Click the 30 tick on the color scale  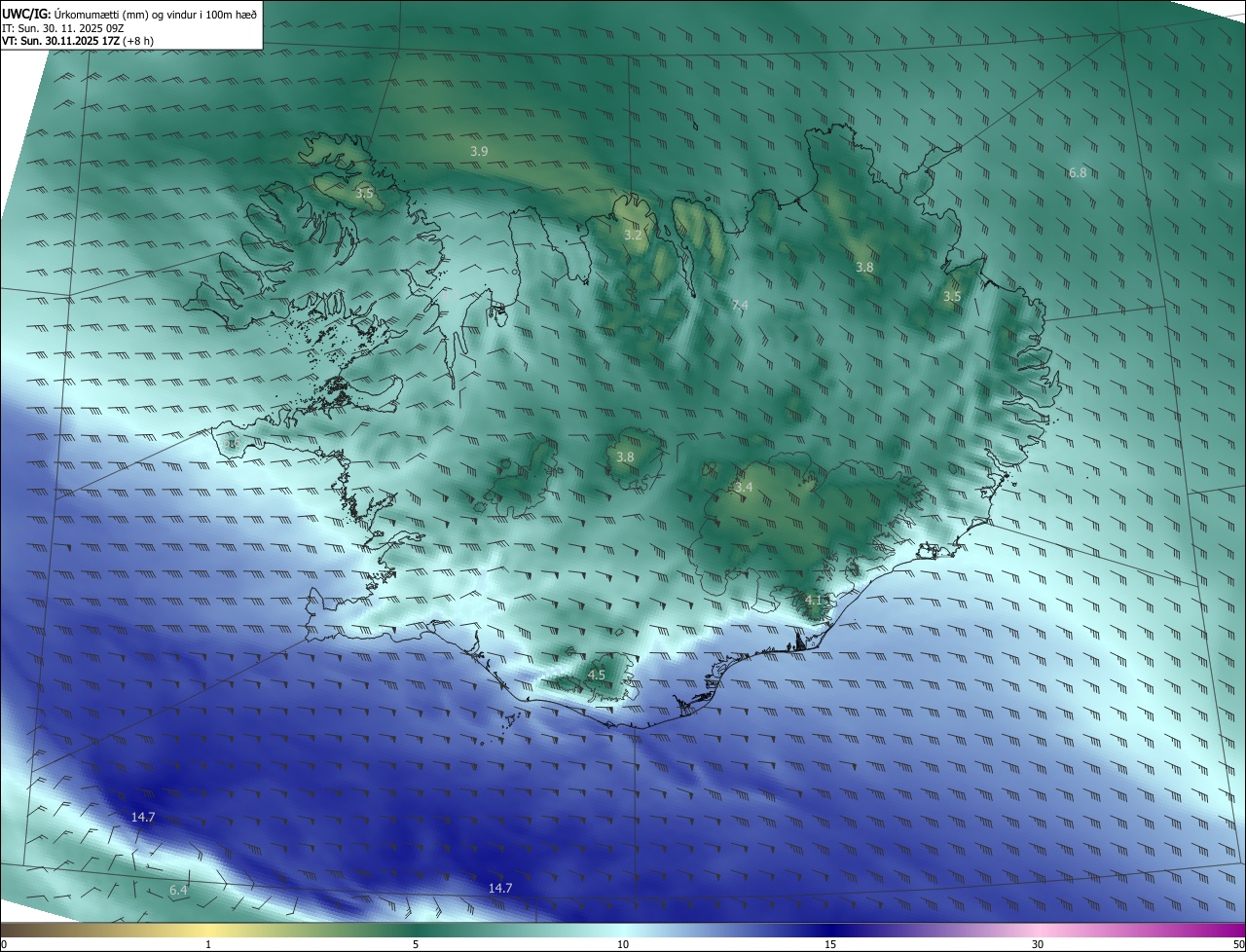click(x=1038, y=944)
